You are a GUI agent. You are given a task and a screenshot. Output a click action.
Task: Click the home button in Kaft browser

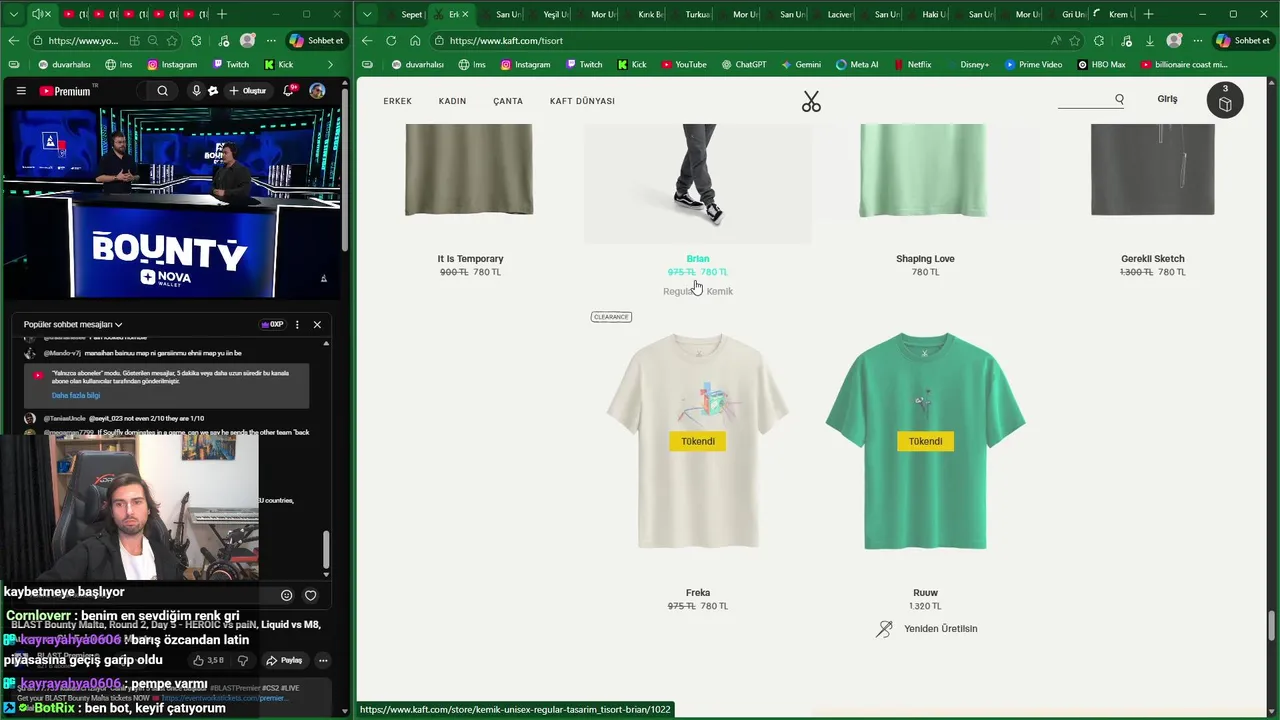[x=415, y=41]
